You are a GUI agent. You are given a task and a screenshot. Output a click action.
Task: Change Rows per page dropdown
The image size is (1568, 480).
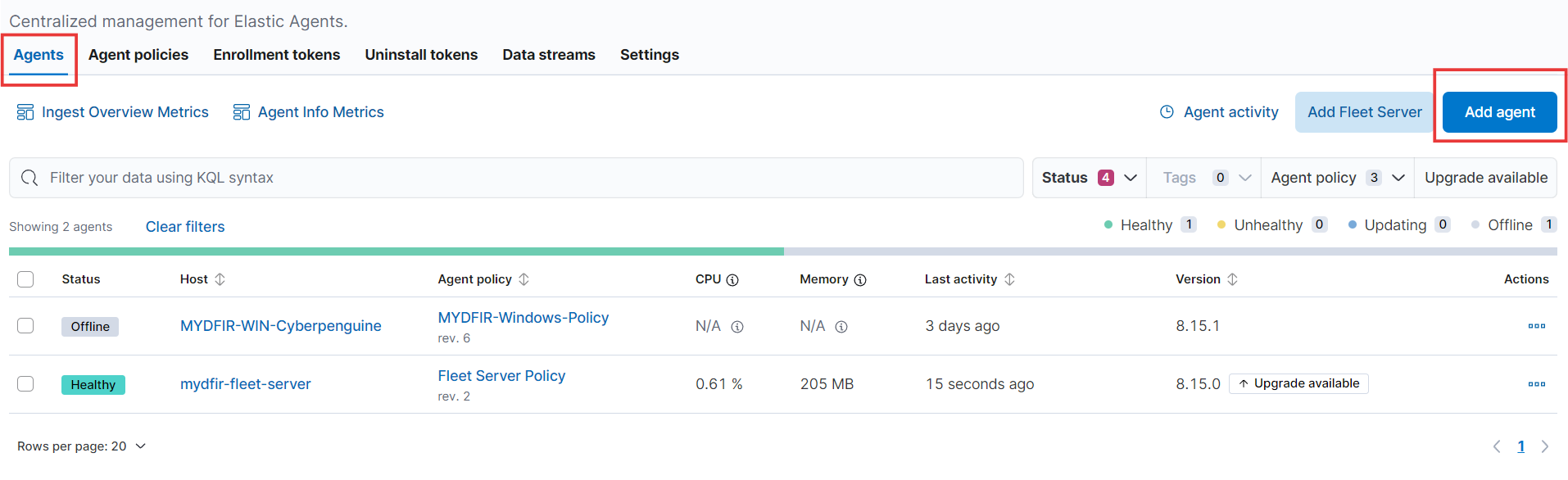click(81, 446)
